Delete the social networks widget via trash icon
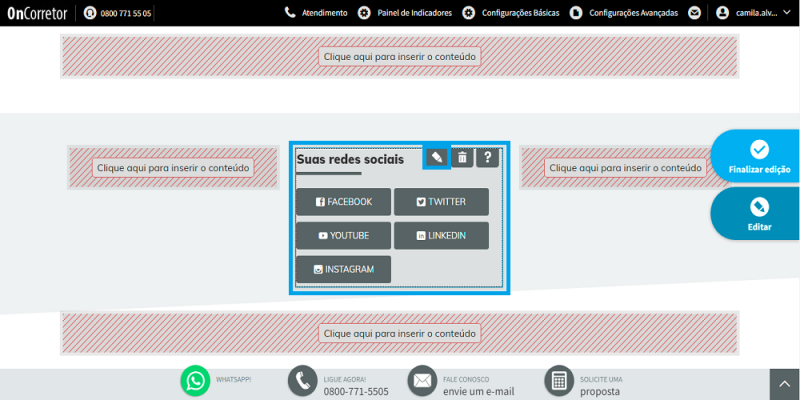This screenshot has width=800, height=400. pyautogui.click(x=462, y=157)
